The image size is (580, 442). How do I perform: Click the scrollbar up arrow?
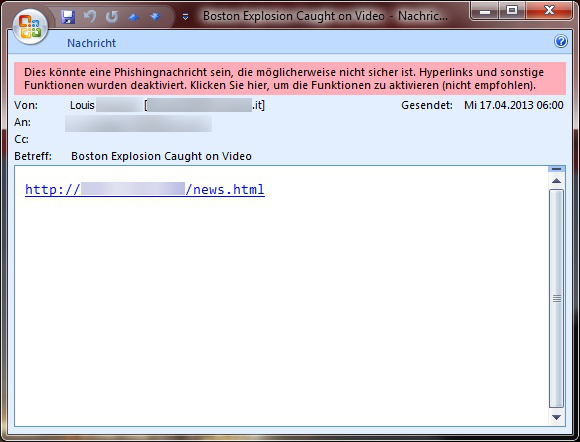coord(556,181)
